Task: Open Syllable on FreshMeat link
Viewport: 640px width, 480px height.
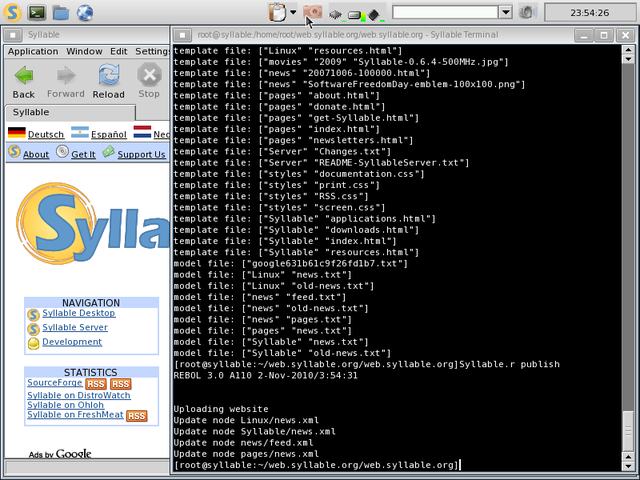Action: 75,415
